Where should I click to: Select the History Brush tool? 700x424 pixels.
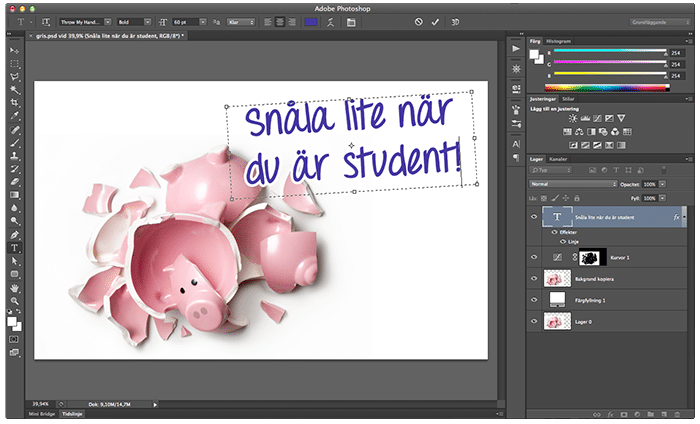(x=14, y=169)
